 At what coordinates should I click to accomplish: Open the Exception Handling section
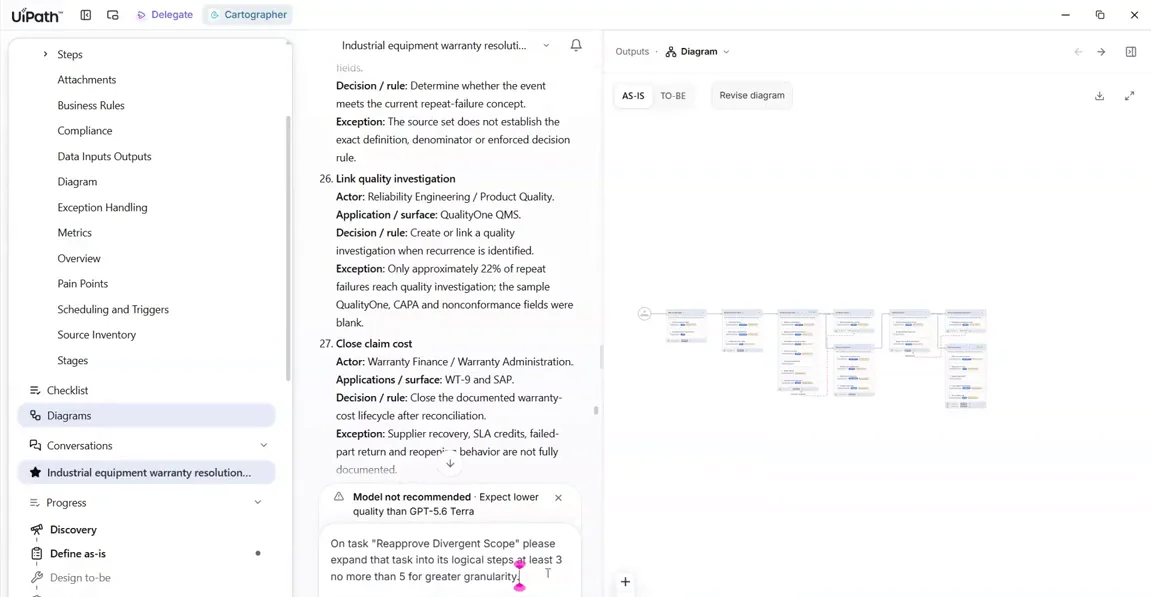(x=102, y=207)
